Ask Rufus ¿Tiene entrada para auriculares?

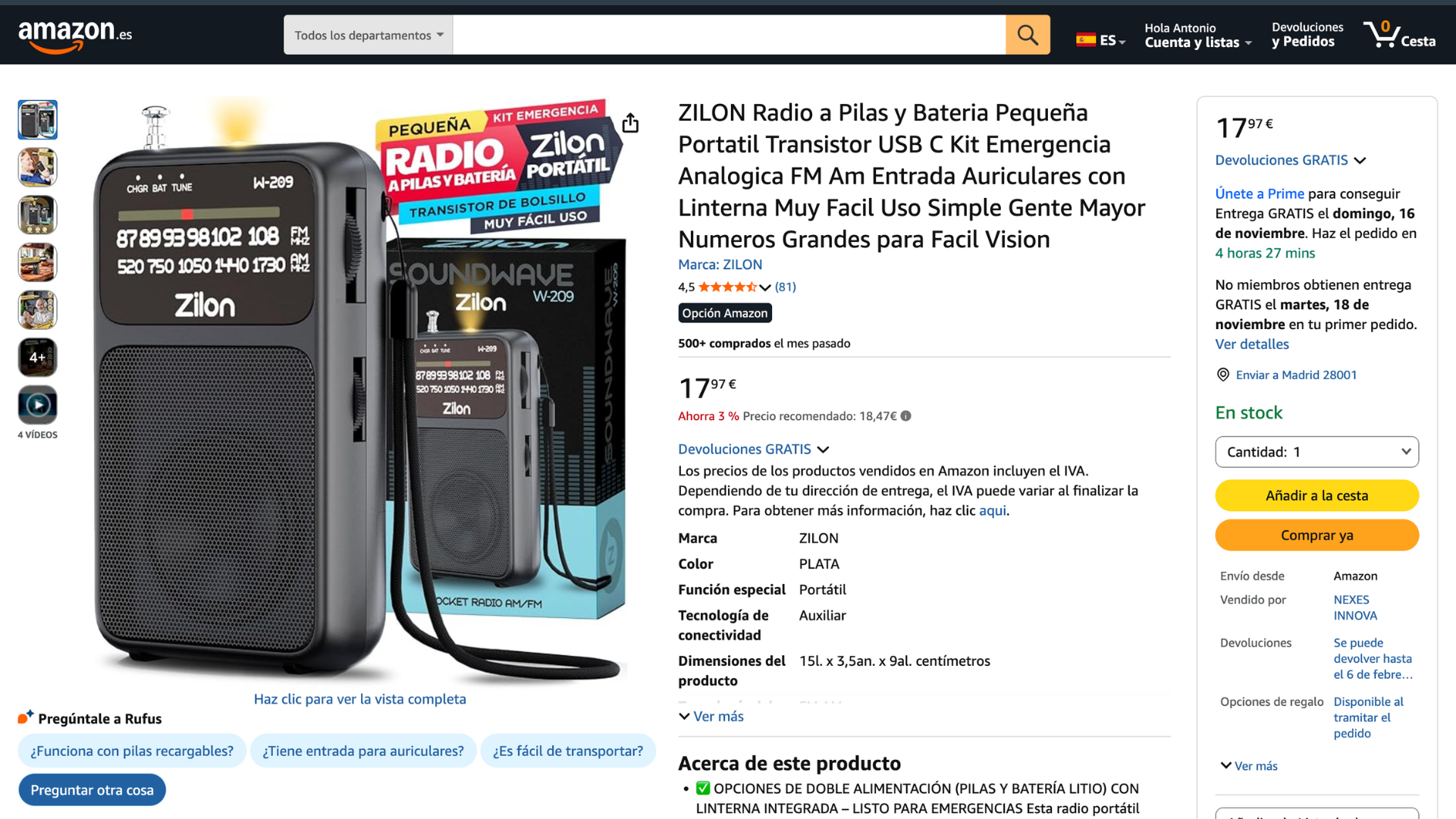pos(363,751)
